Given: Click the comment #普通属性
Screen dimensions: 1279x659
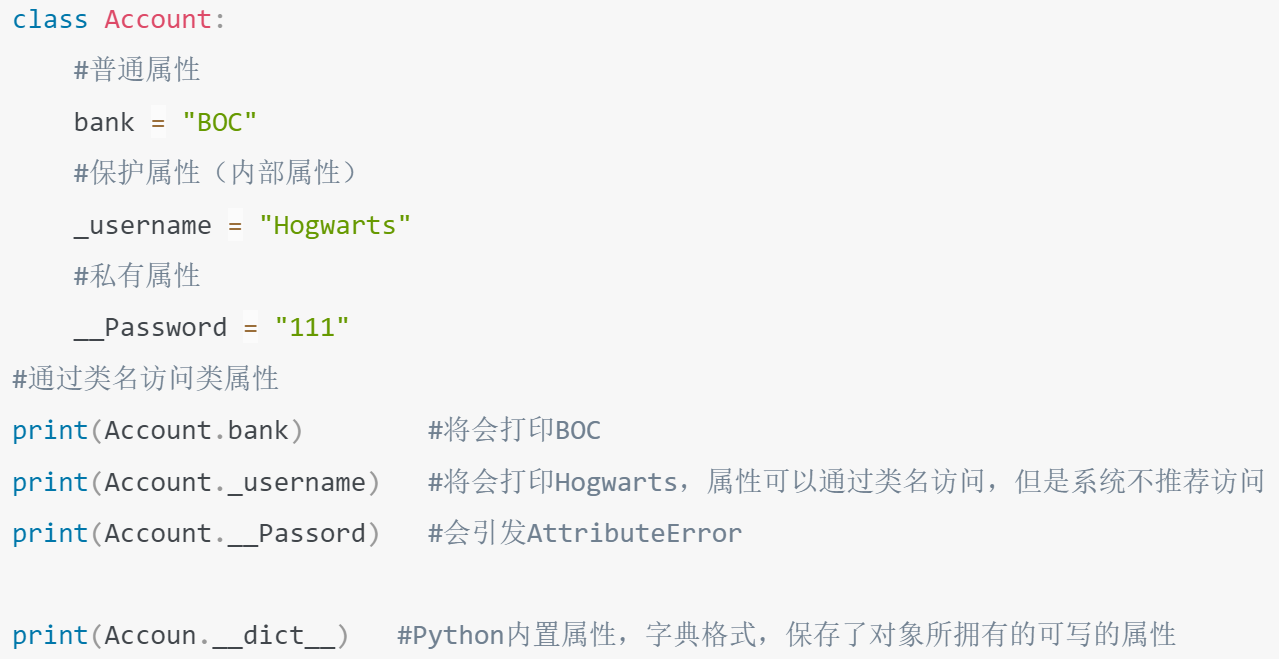Looking at the screenshot, I should click(x=137, y=70).
